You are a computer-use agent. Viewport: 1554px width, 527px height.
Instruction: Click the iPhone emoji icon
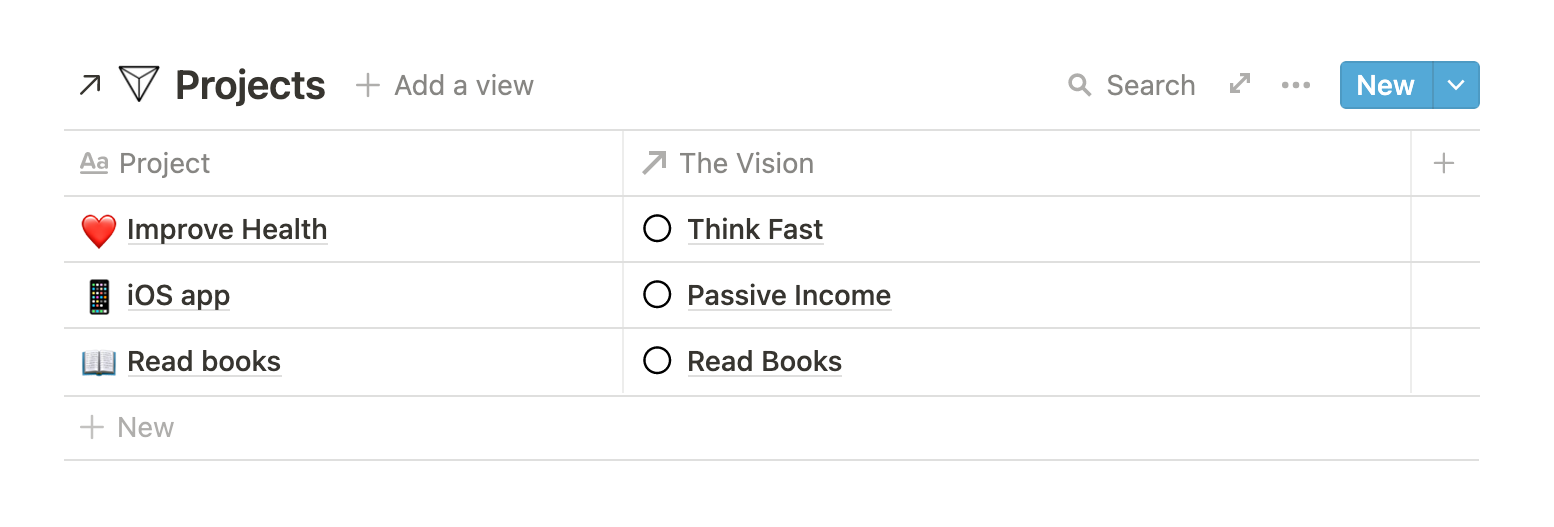coord(98,296)
